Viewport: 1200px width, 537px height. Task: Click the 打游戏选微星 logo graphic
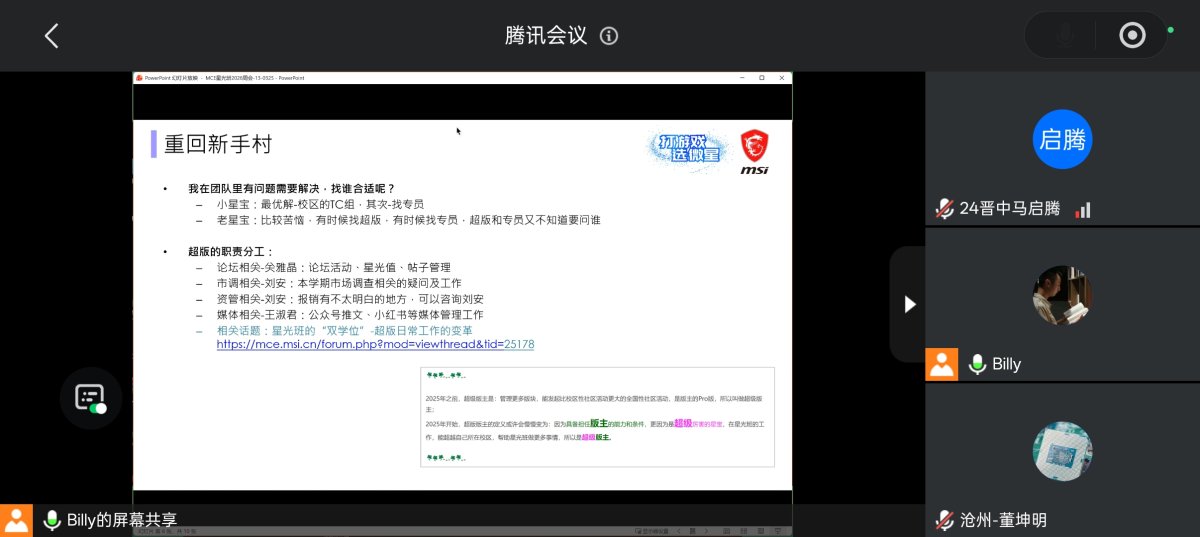686,147
